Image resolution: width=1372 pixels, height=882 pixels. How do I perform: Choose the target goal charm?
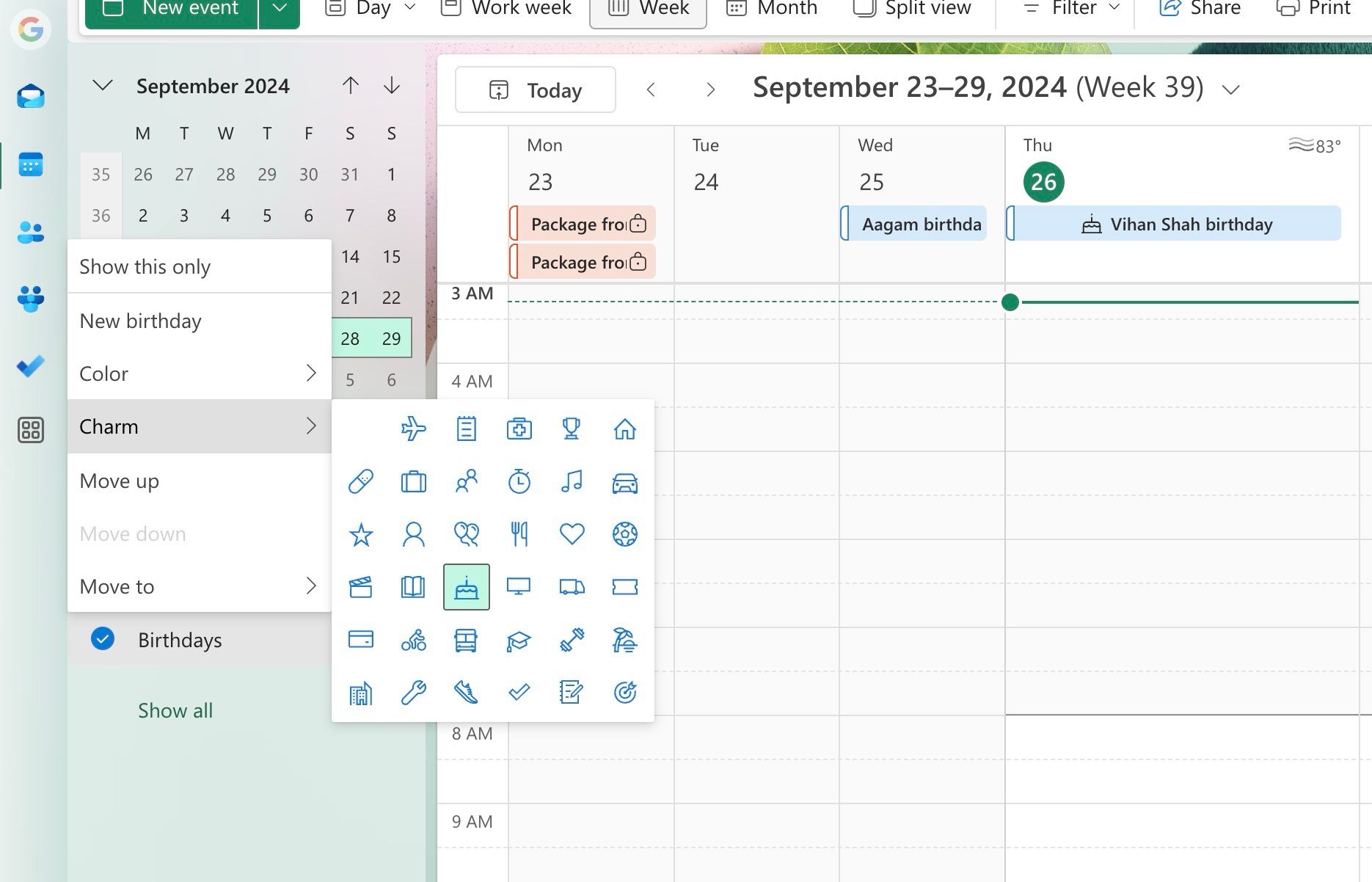625,693
